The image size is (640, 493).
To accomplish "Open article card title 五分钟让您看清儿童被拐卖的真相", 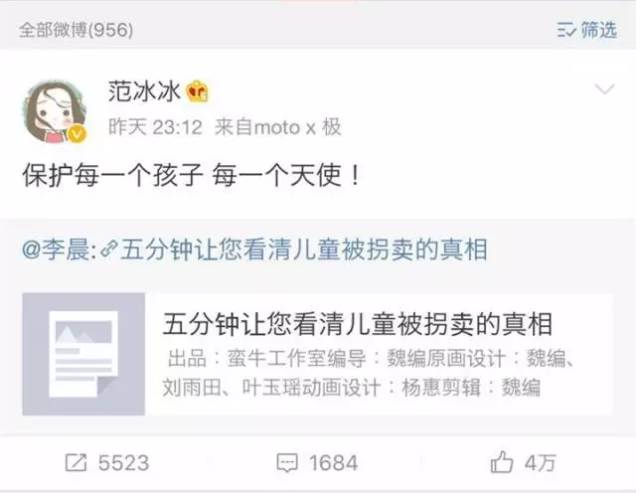I will (358, 324).
